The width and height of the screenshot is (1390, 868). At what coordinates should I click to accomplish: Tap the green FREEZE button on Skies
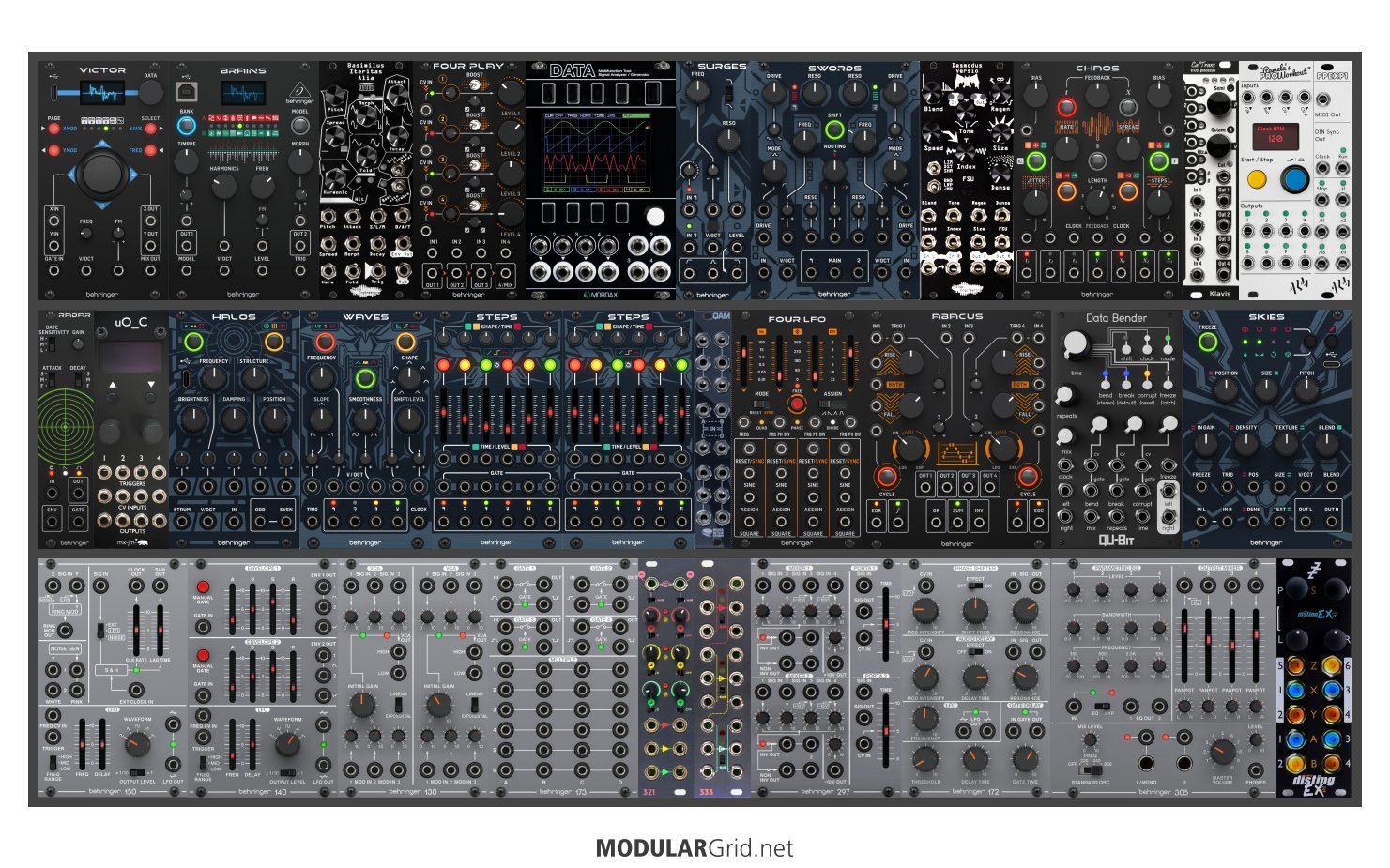click(x=1208, y=343)
